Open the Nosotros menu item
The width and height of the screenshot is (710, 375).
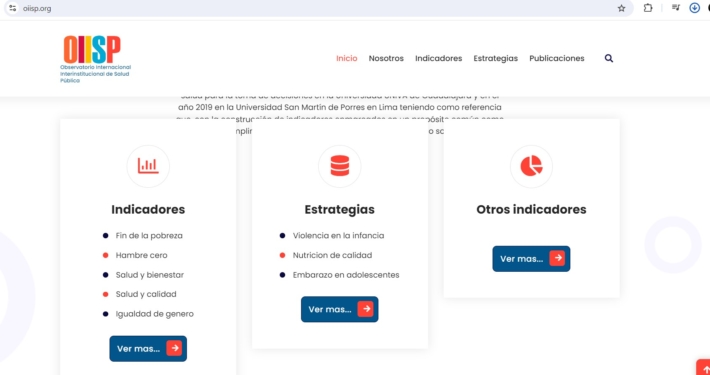click(x=386, y=58)
